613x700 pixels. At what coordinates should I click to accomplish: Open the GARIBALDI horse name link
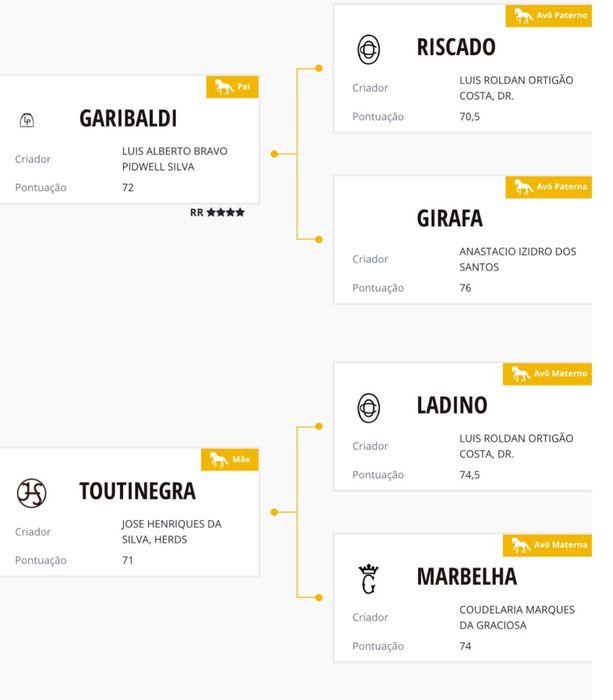tap(128, 119)
